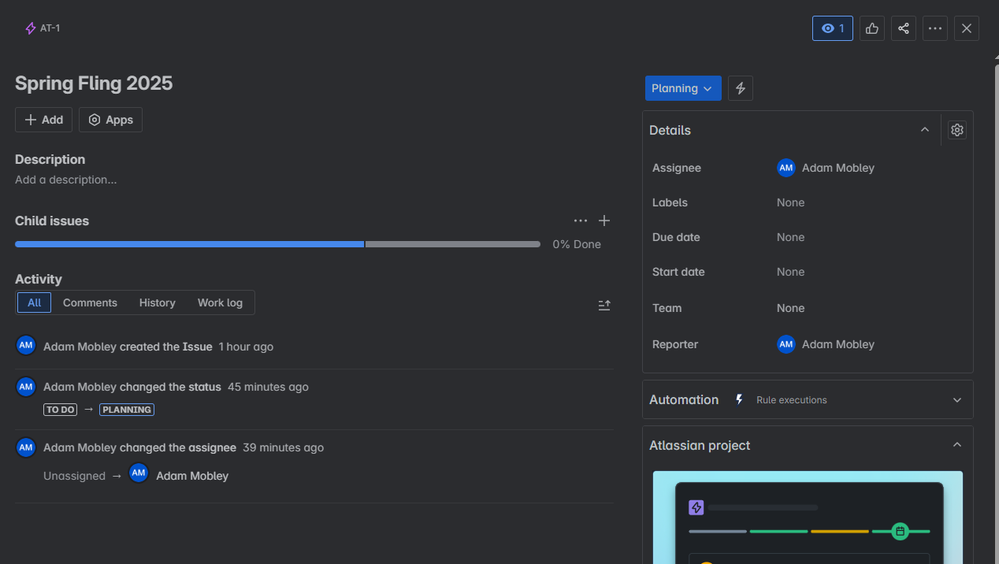Viewport: 999px width, 564px height.
Task: Open Details configuration gear icon
Action: click(x=956, y=130)
